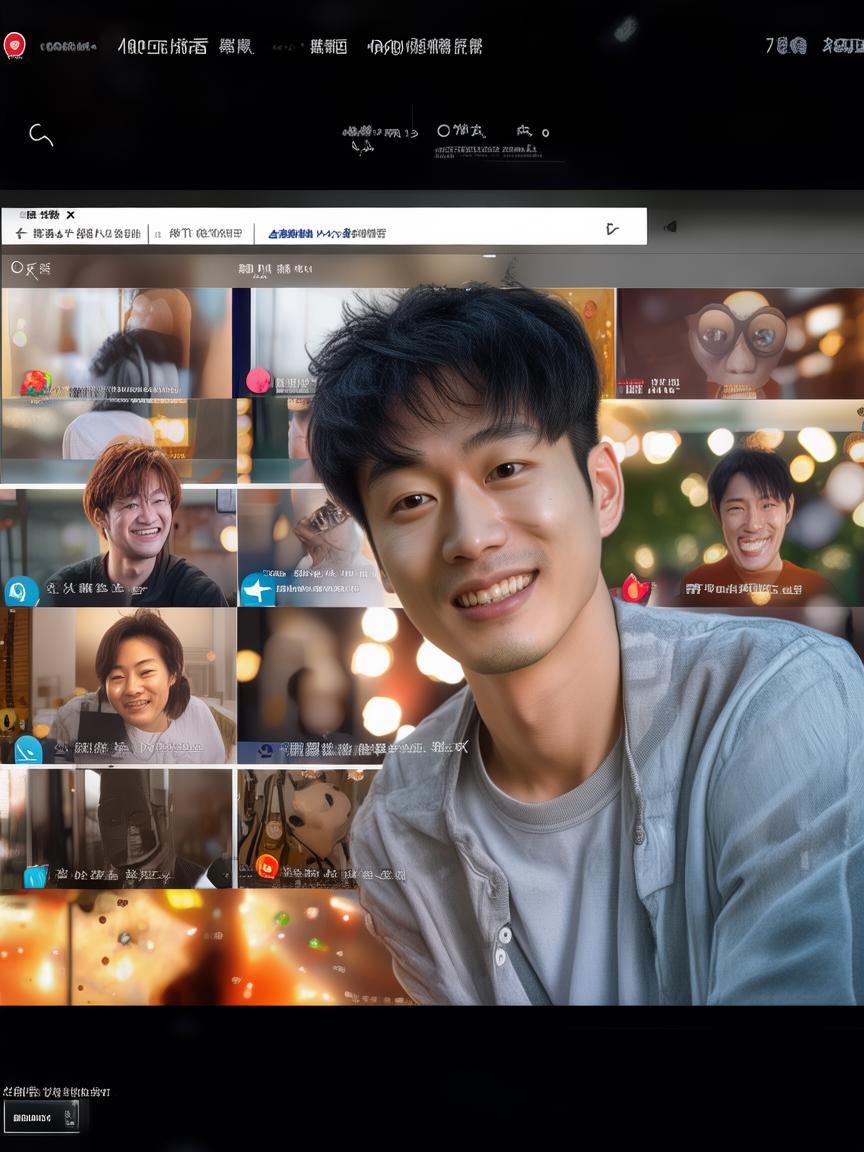
Task: Click the small speaker arrow right of the white bar
Action: point(670,226)
